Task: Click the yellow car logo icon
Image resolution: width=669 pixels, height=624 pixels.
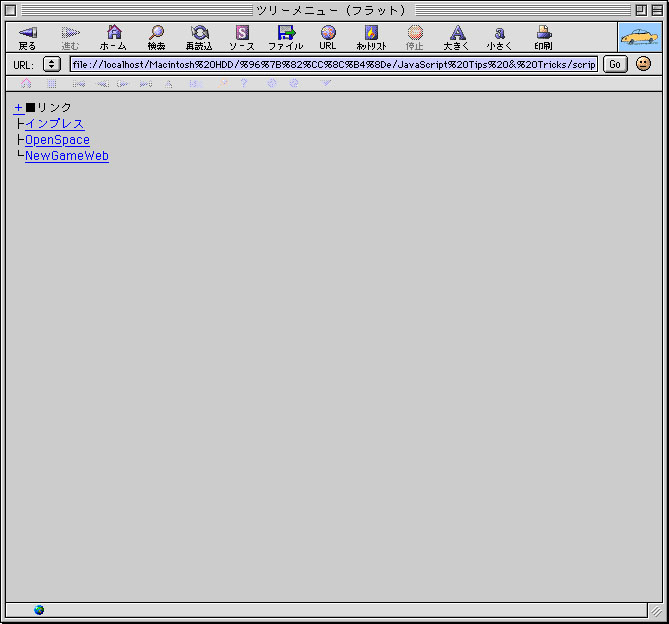Action: pos(640,37)
